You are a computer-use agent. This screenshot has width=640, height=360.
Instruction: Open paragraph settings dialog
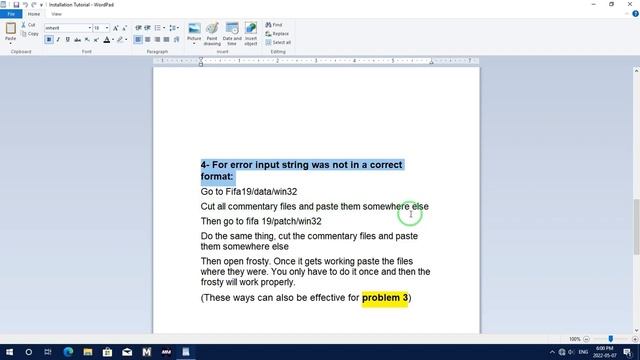coord(176,40)
